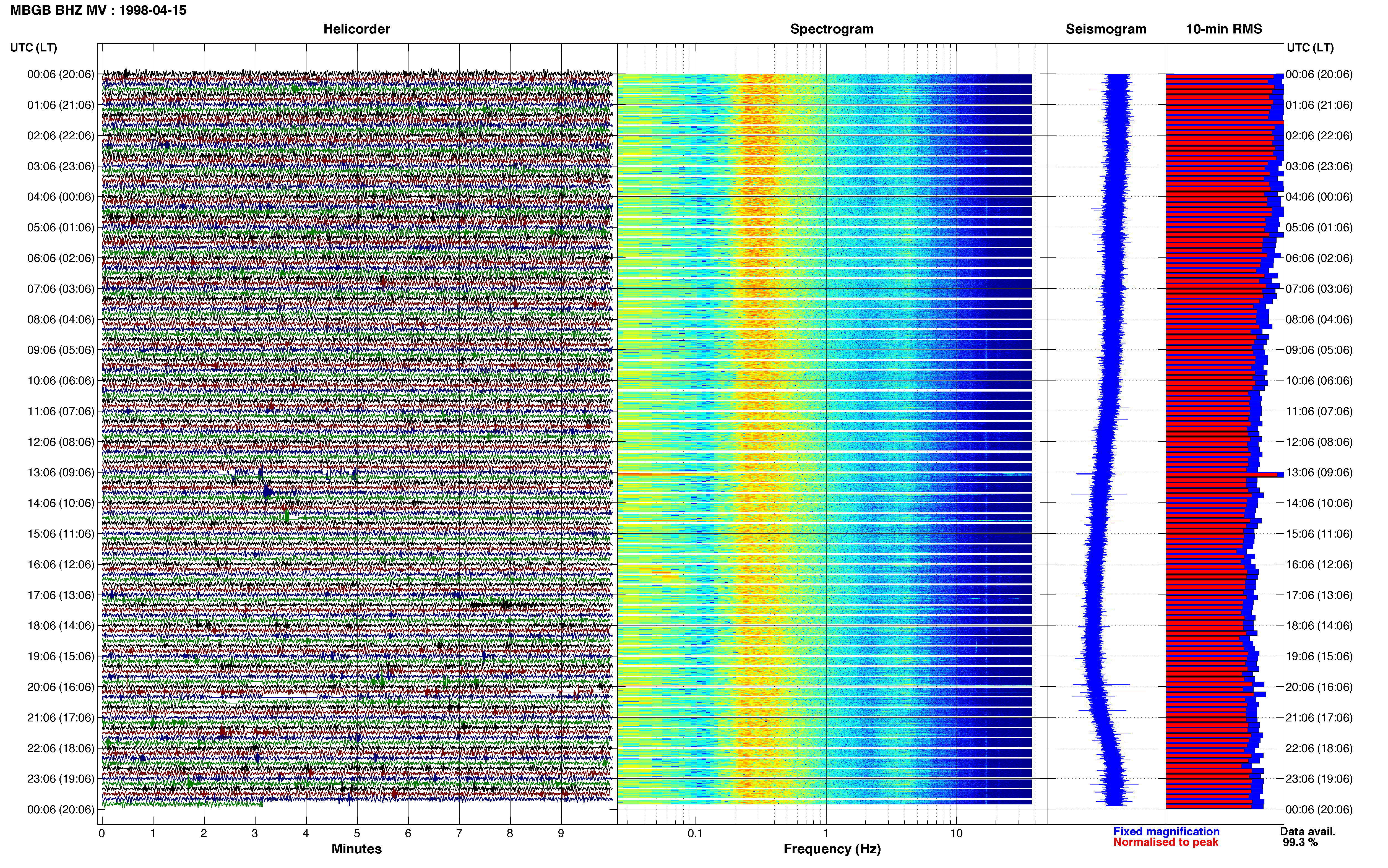Click right-side time label '16:06 (12:06)'
This screenshot has width=1388, height=868.
(1319, 564)
